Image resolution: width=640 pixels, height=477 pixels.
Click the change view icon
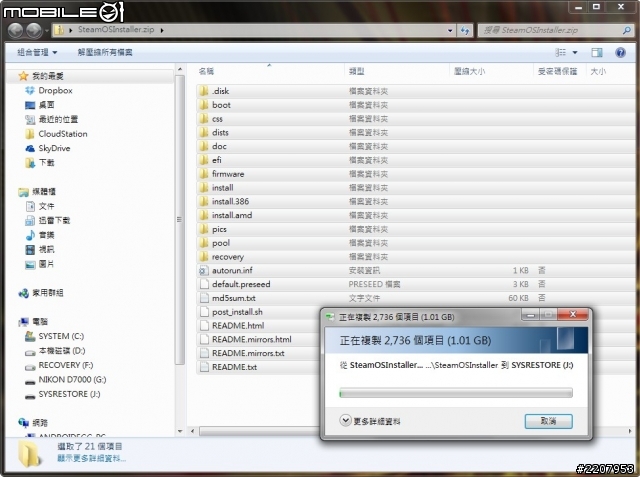561,52
